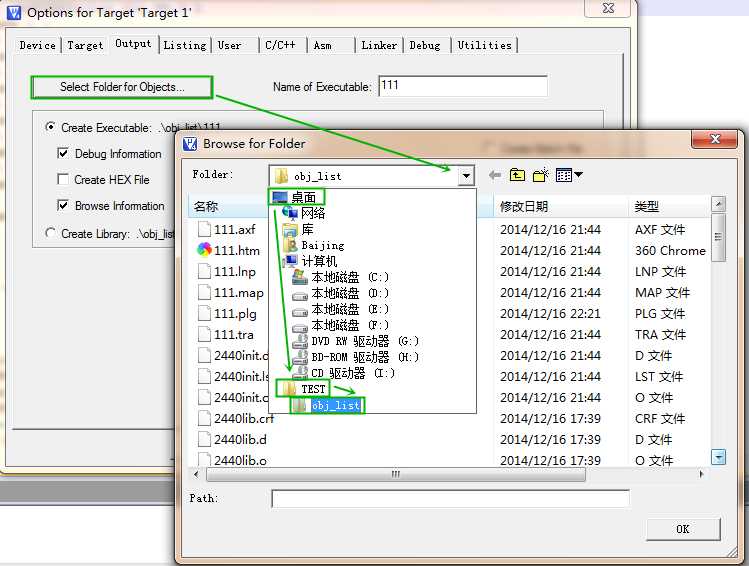Click the 111.plg file icon
The image size is (749, 566).
[204, 313]
